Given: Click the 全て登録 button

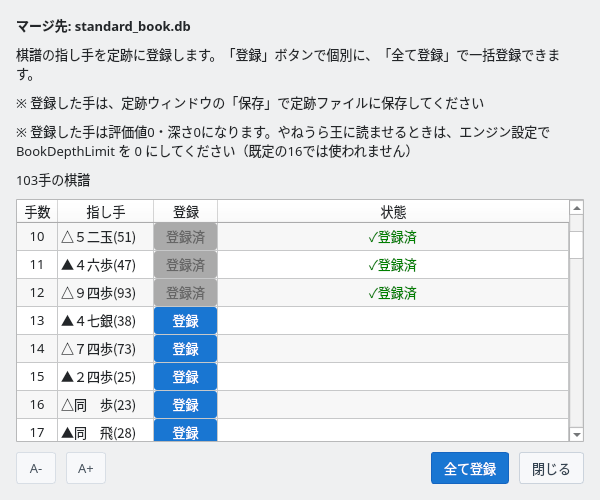Looking at the screenshot, I should click(x=470, y=468).
